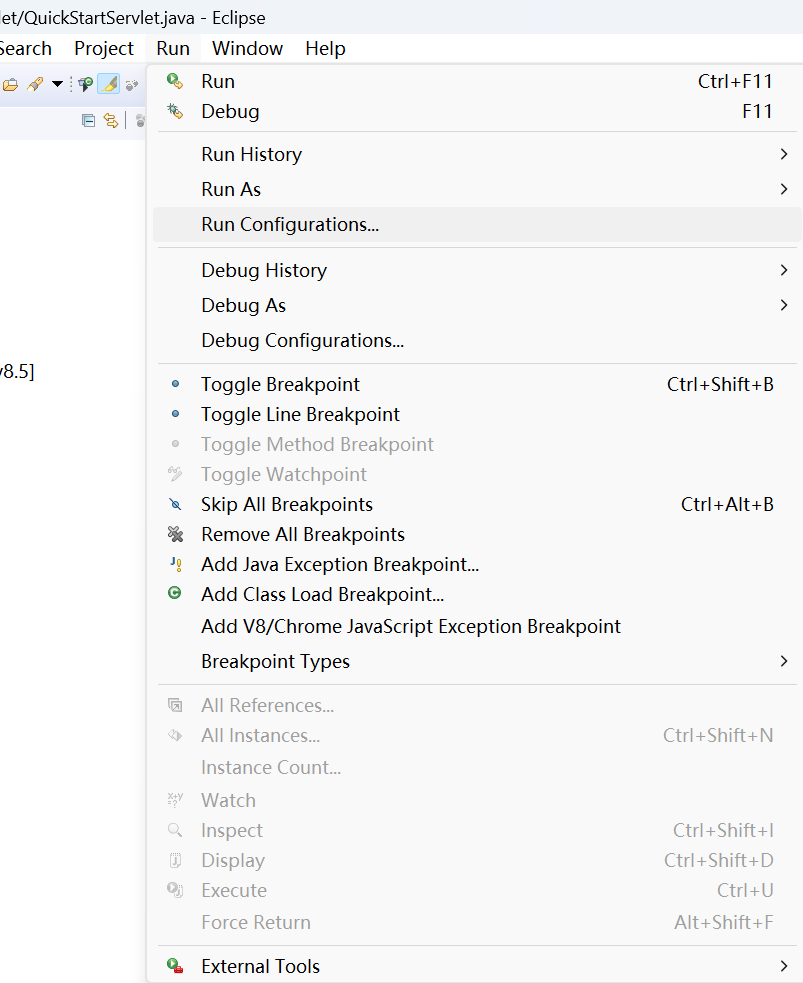Click the Add Java Exception Breakpoint icon

[175, 565]
